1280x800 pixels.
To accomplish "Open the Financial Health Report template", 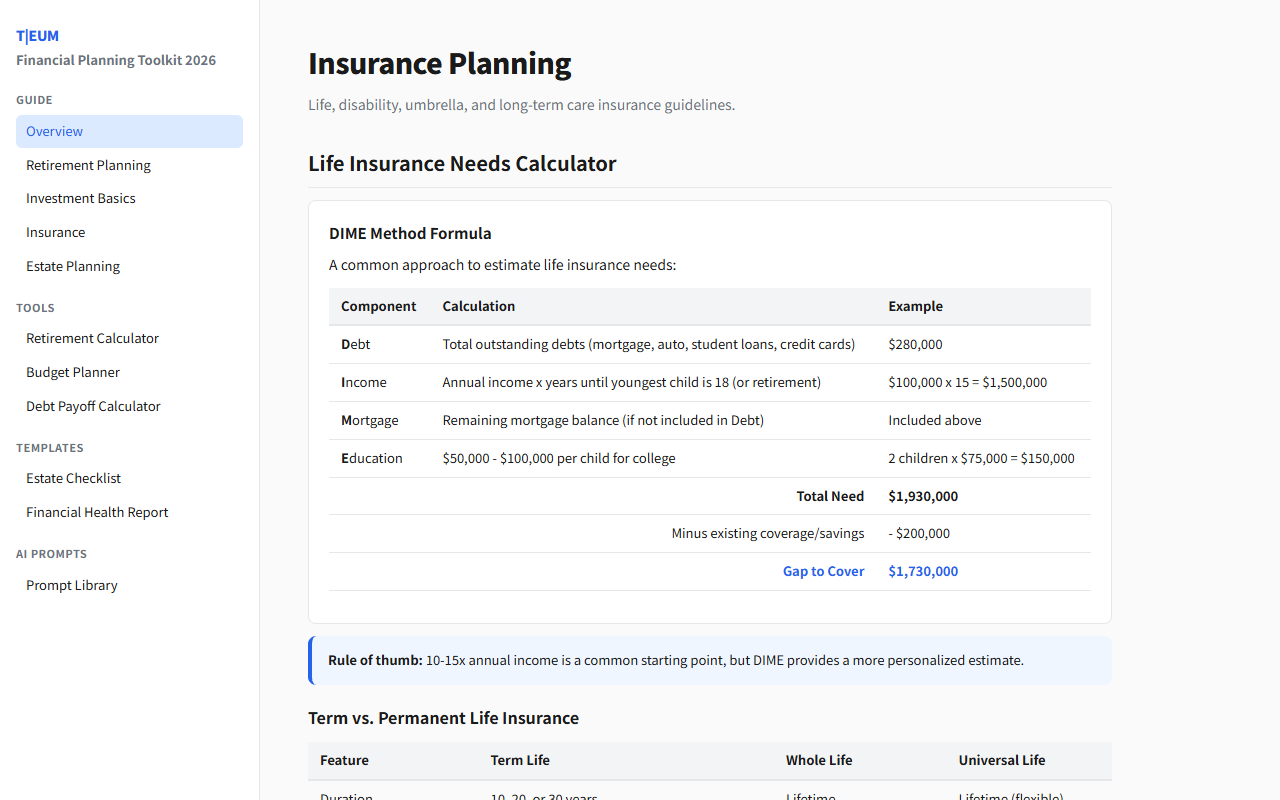I will pos(97,512).
